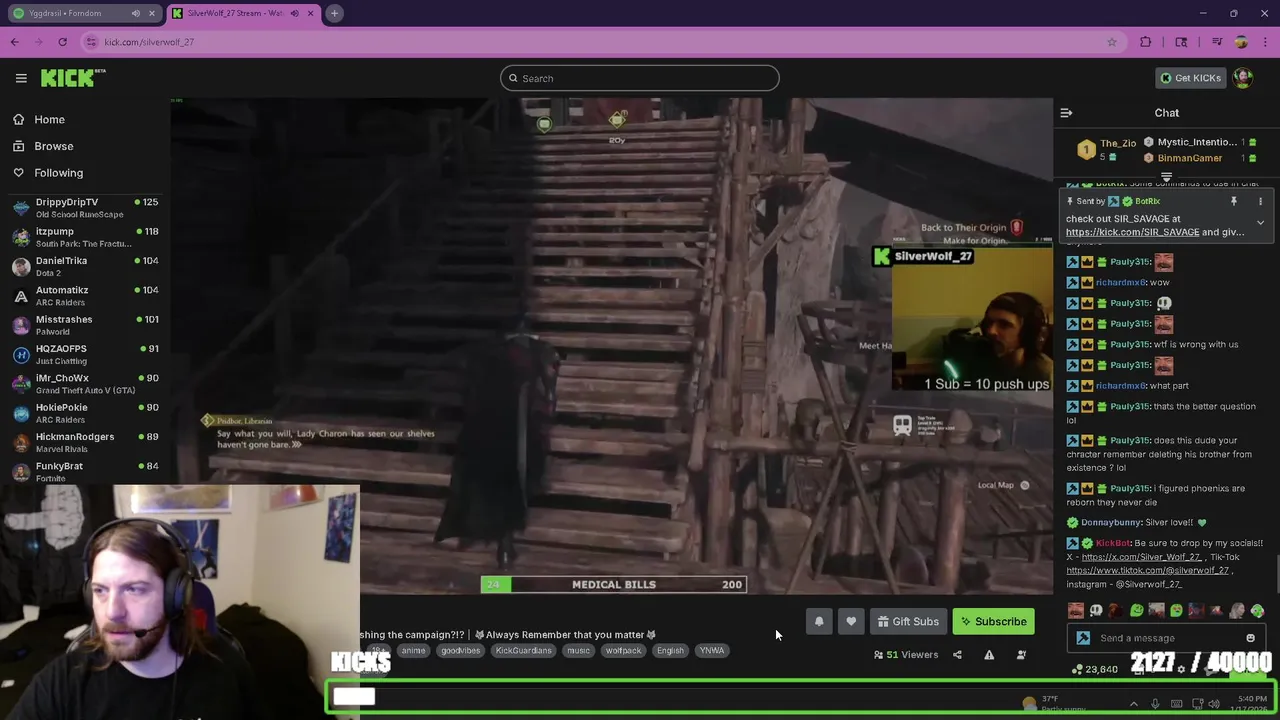Open Following in sidebar
The width and height of the screenshot is (1280, 720).
58,173
